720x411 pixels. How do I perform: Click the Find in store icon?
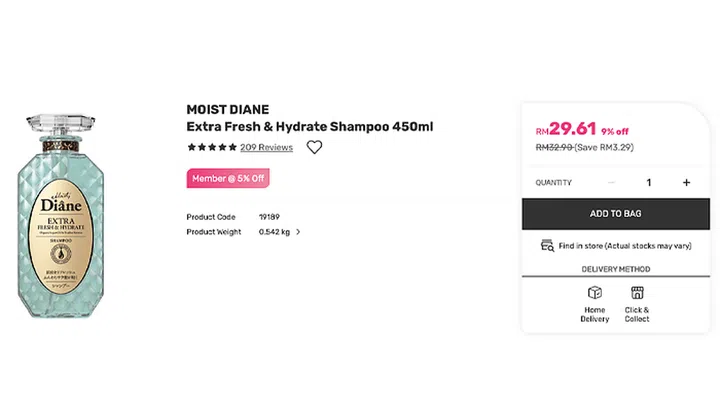click(x=547, y=245)
